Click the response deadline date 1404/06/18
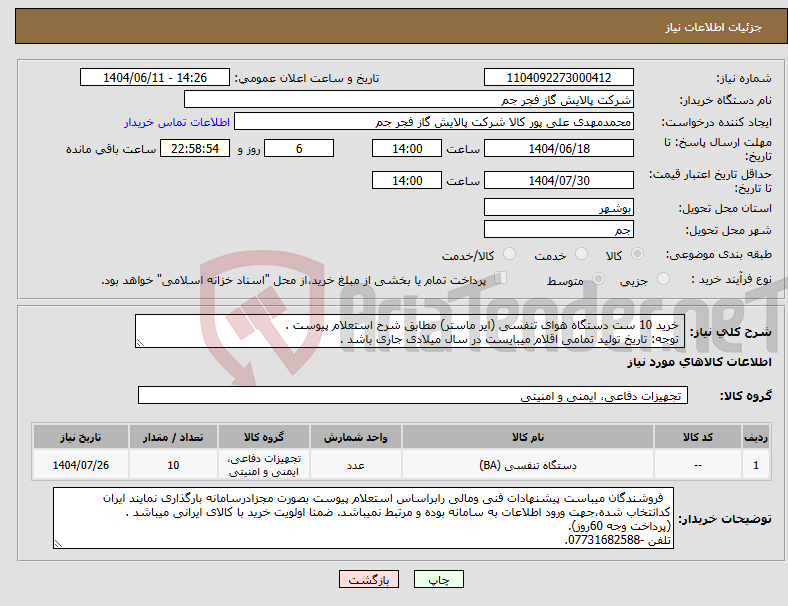Screen dimensions: 788x606 [558, 149]
